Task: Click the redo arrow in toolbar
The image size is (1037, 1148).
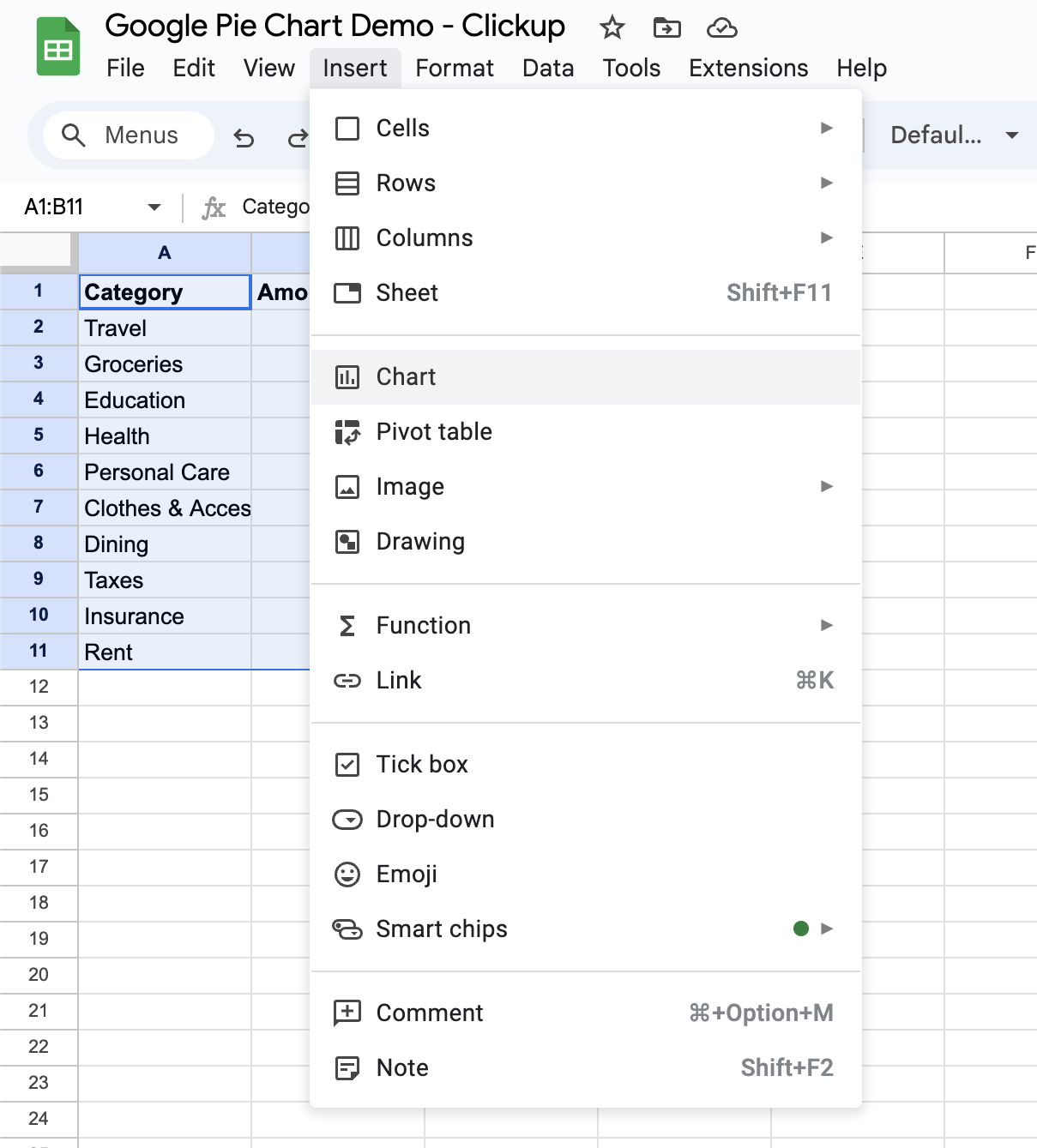Action: (x=298, y=136)
